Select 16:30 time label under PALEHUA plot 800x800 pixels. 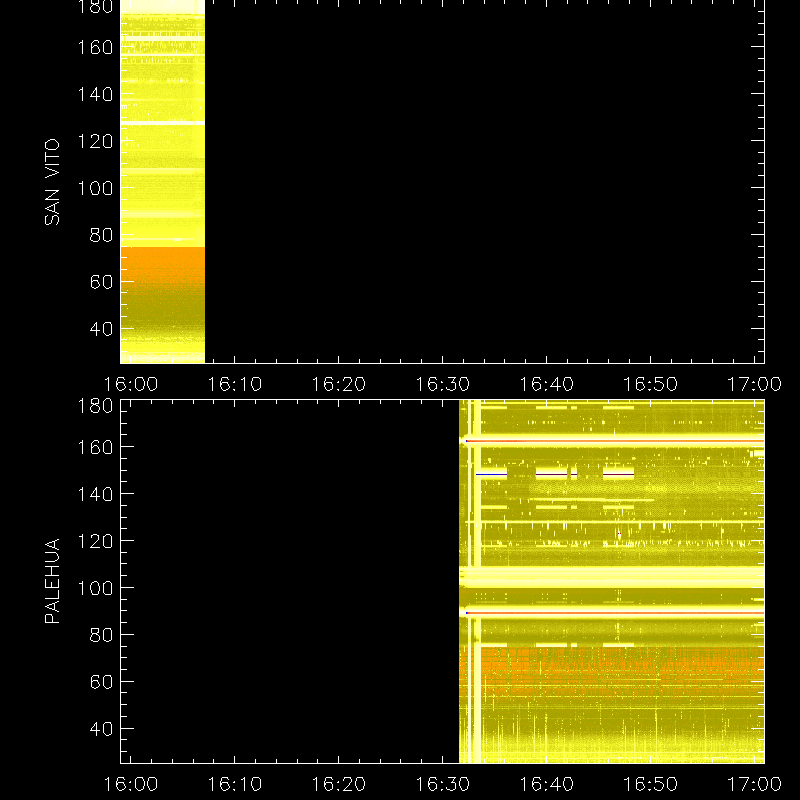click(442, 784)
